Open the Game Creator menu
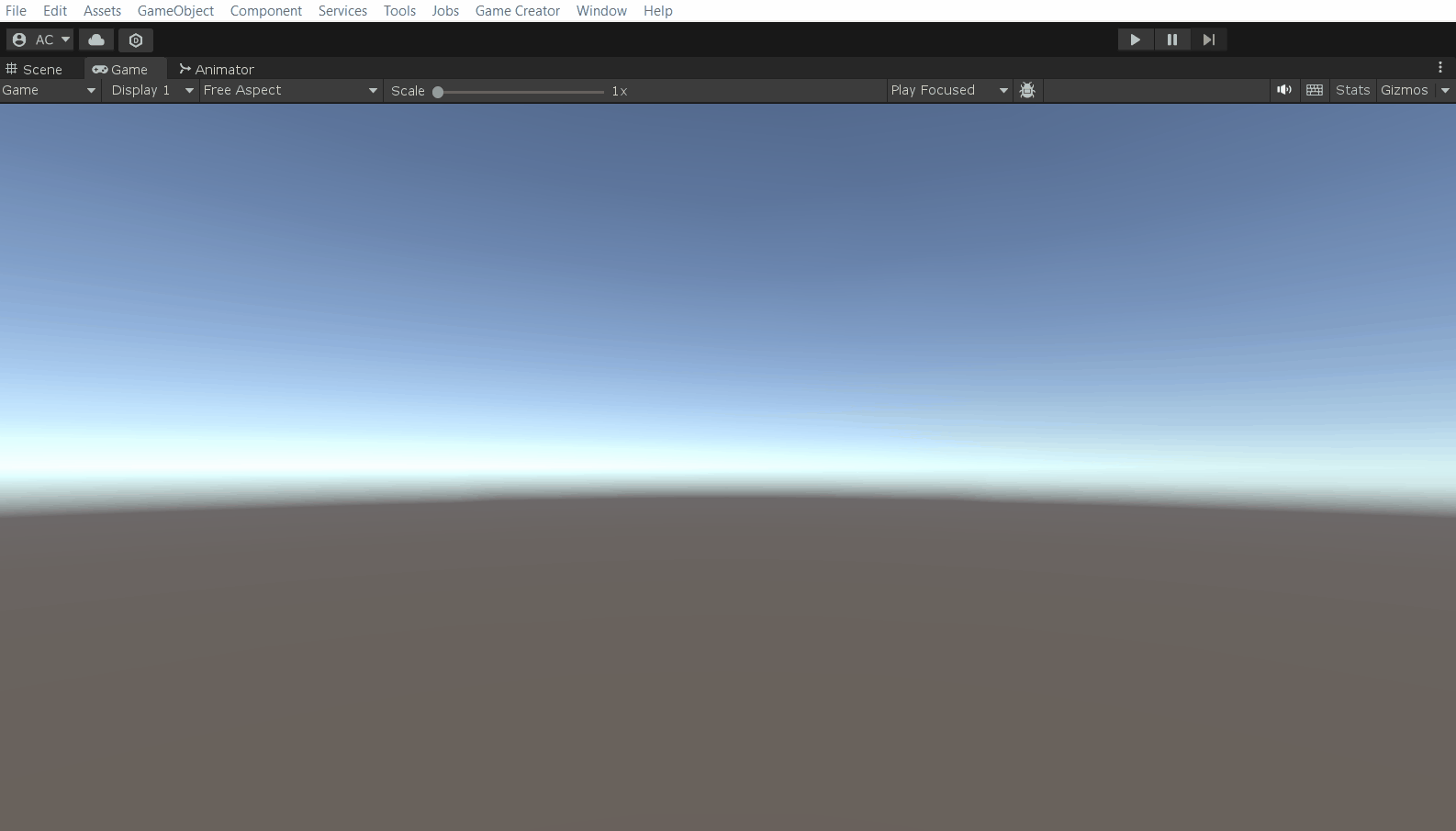This screenshot has height=831, width=1456. coord(517,11)
